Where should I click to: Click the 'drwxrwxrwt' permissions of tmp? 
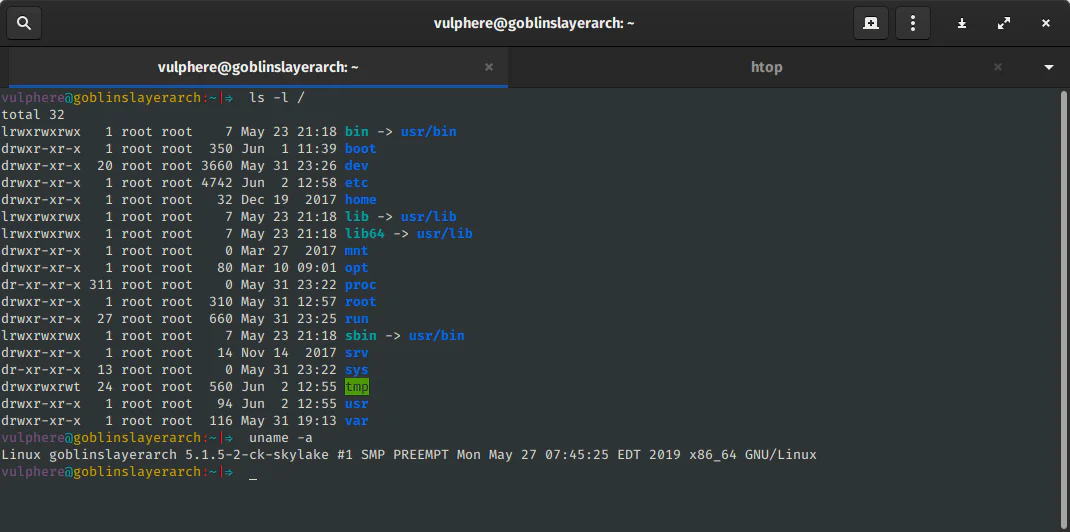(x=41, y=387)
